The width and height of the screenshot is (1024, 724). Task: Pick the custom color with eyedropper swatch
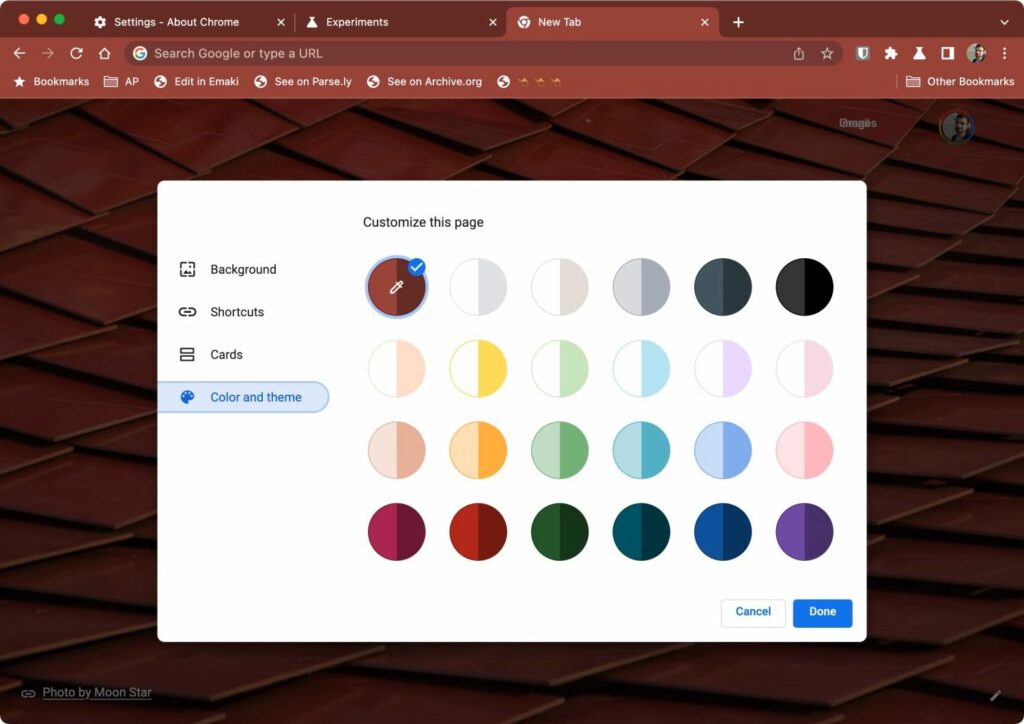pyautogui.click(x=396, y=287)
